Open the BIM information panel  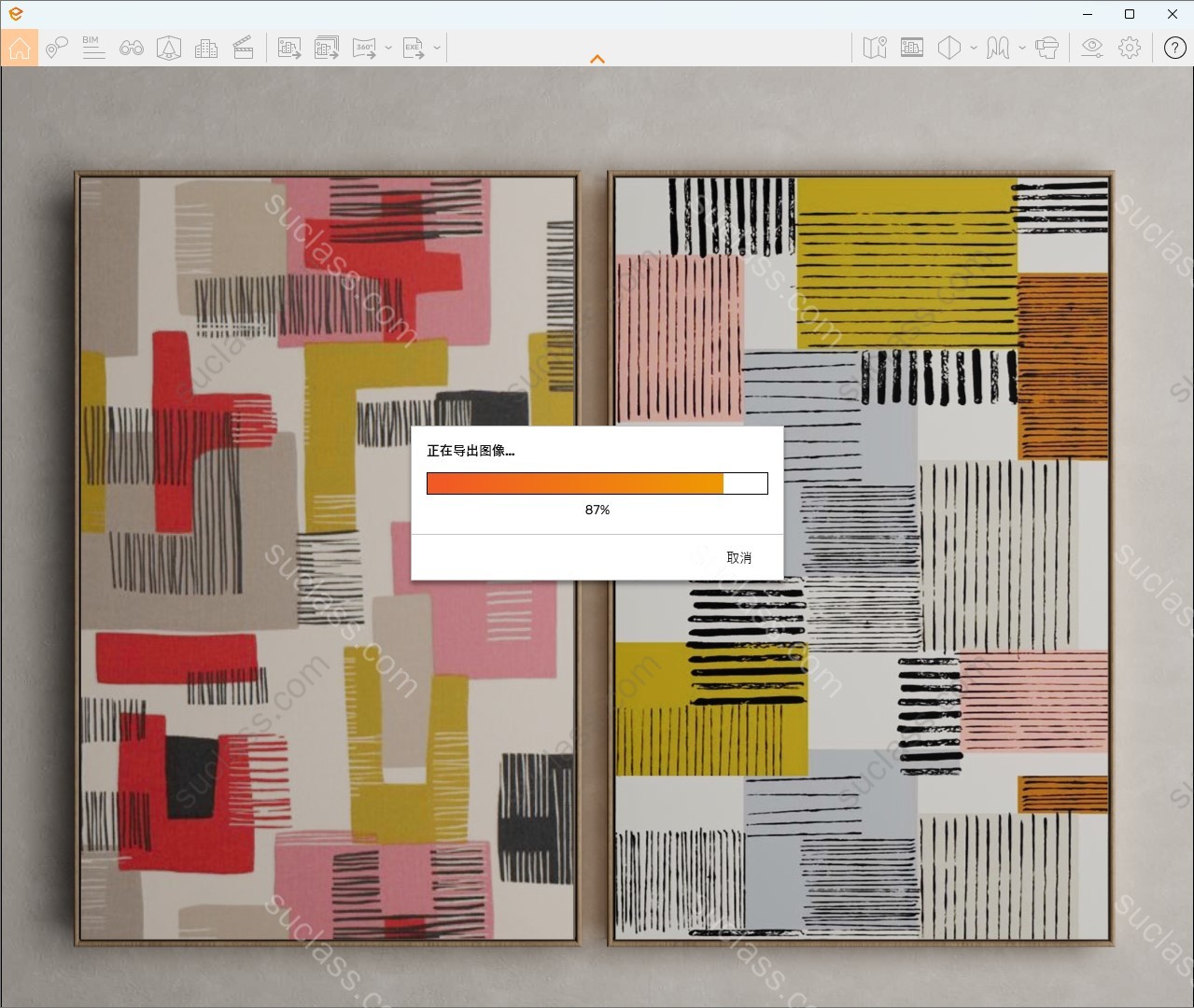click(93, 48)
